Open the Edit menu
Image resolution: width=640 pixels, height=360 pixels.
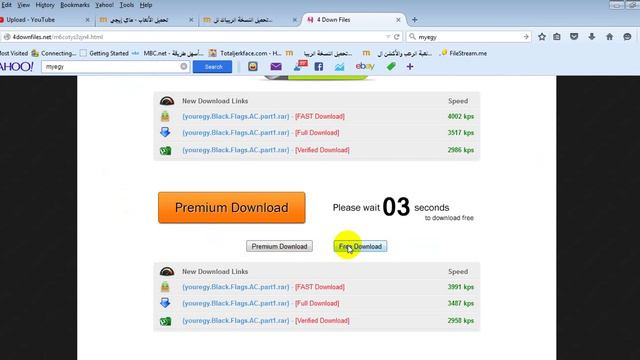tap(7, 5)
